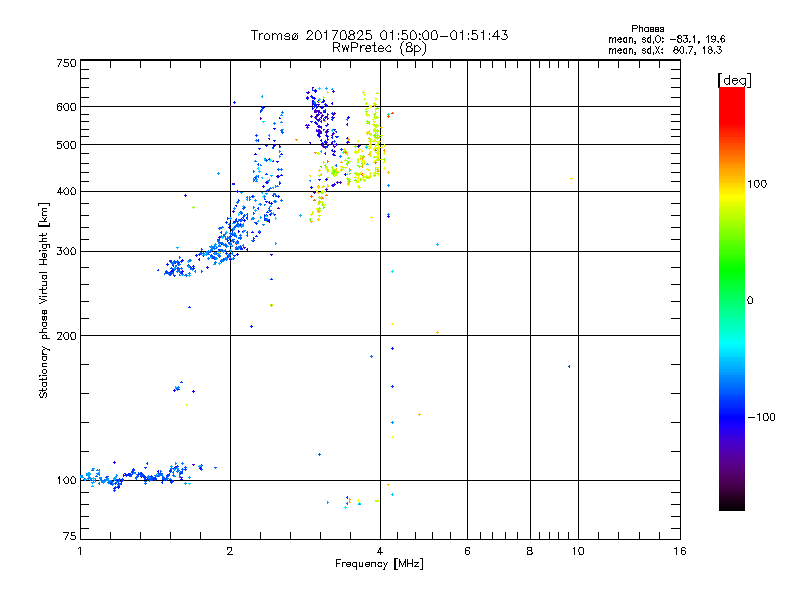Click the "Phases" header label

pyautogui.click(x=647, y=29)
